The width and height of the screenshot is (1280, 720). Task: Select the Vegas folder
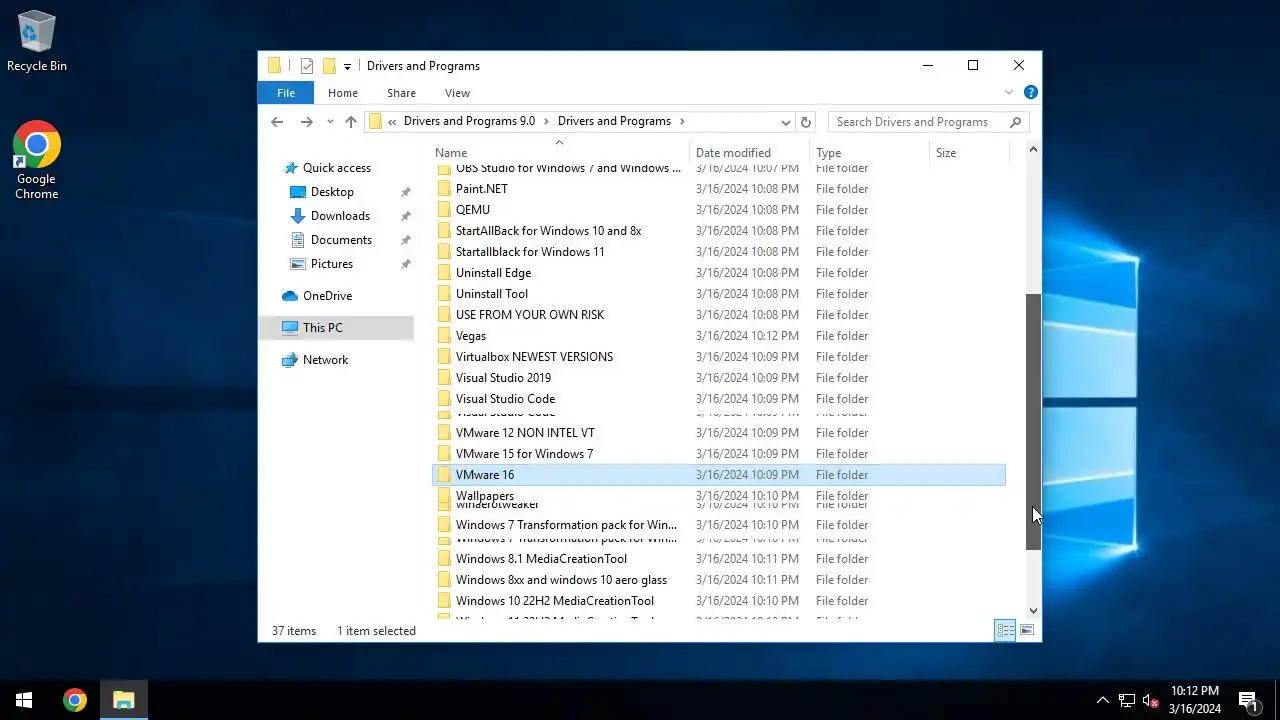[718, 336]
